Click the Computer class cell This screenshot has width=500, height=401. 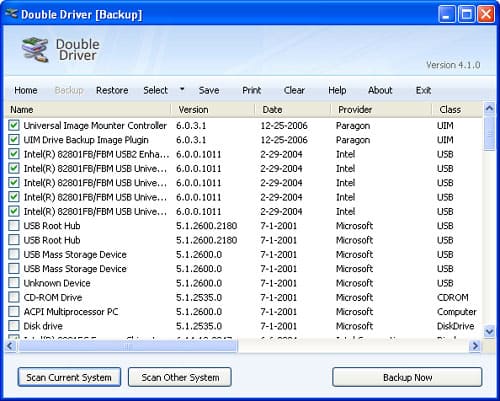[x=457, y=312]
